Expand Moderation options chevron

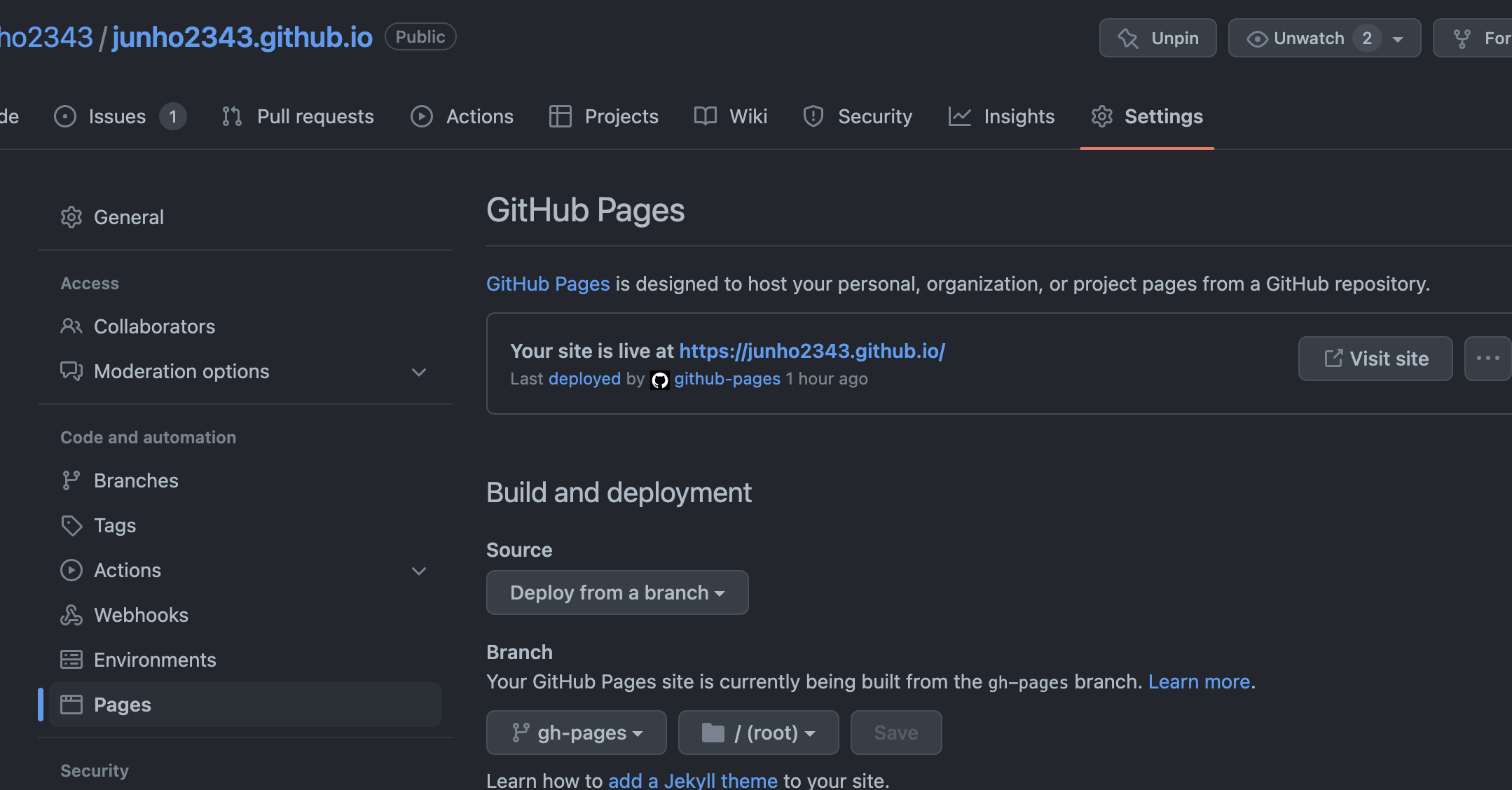pyautogui.click(x=419, y=372)
